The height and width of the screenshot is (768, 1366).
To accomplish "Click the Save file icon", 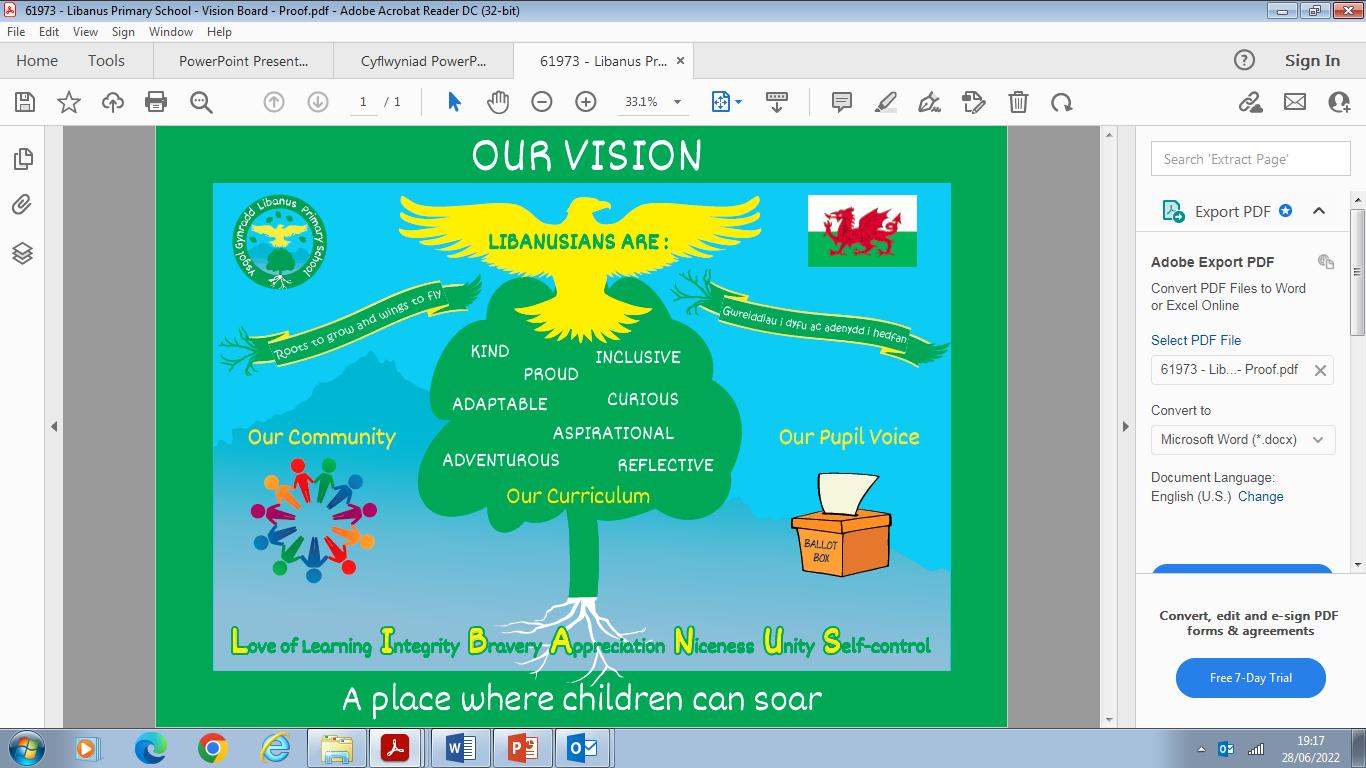I will click(x=25, y=102).
